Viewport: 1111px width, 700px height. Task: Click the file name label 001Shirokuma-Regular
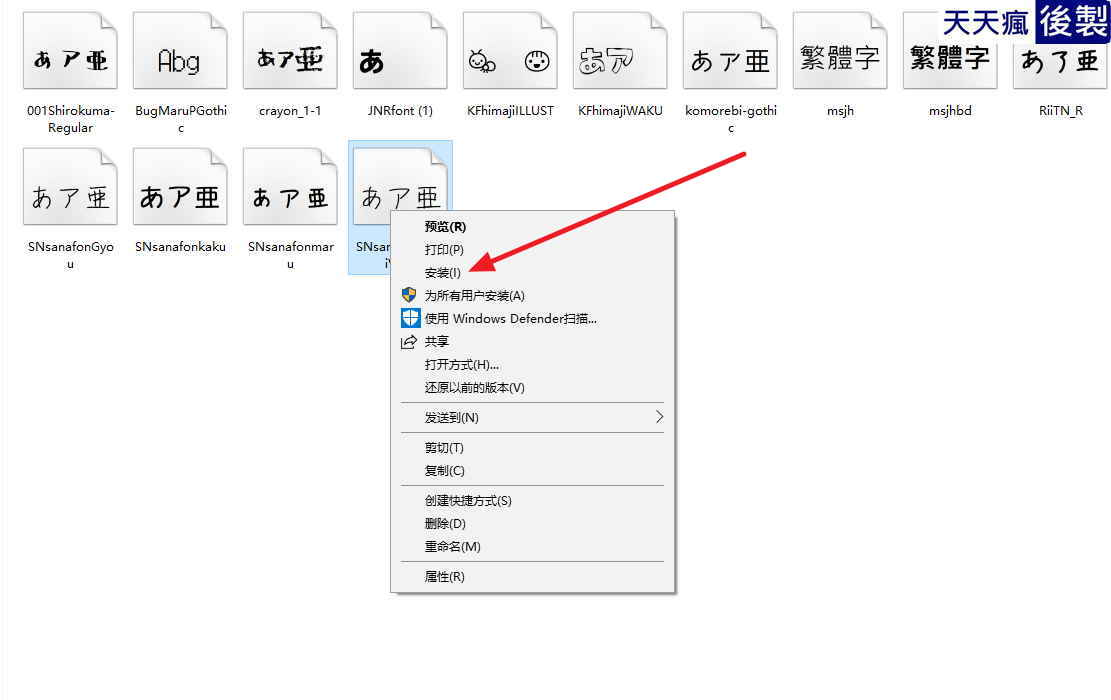pos(70,119)
